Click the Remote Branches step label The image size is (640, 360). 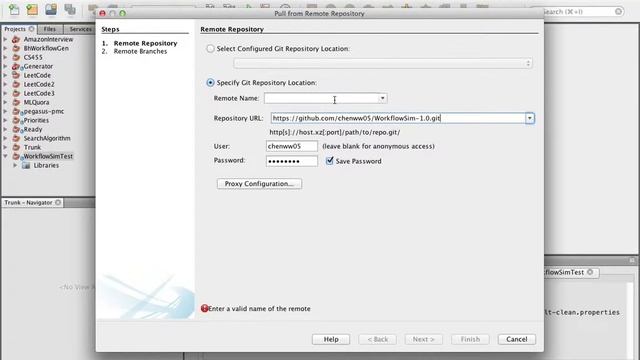pyautogui.click(x=140, y=51)
